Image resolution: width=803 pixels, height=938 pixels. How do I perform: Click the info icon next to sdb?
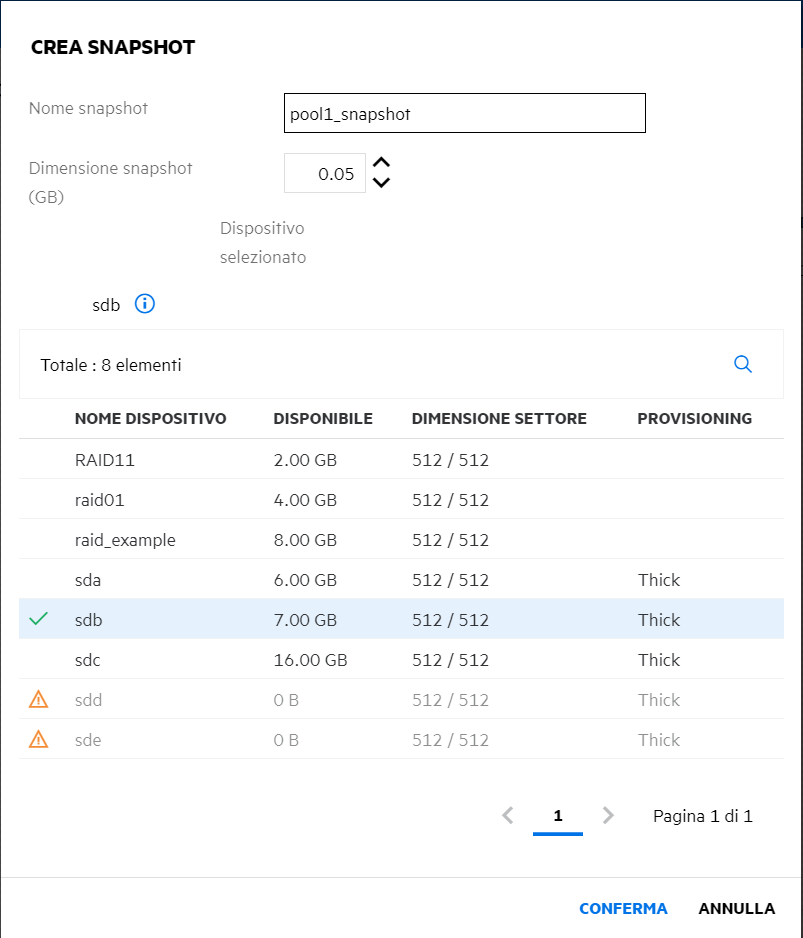coord(145,304)
